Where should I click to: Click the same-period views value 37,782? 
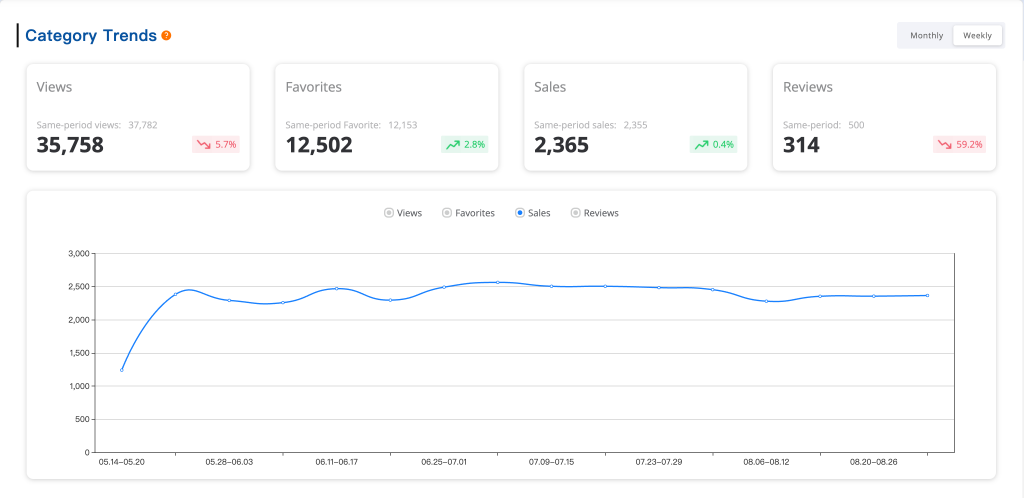pos(143,125)
